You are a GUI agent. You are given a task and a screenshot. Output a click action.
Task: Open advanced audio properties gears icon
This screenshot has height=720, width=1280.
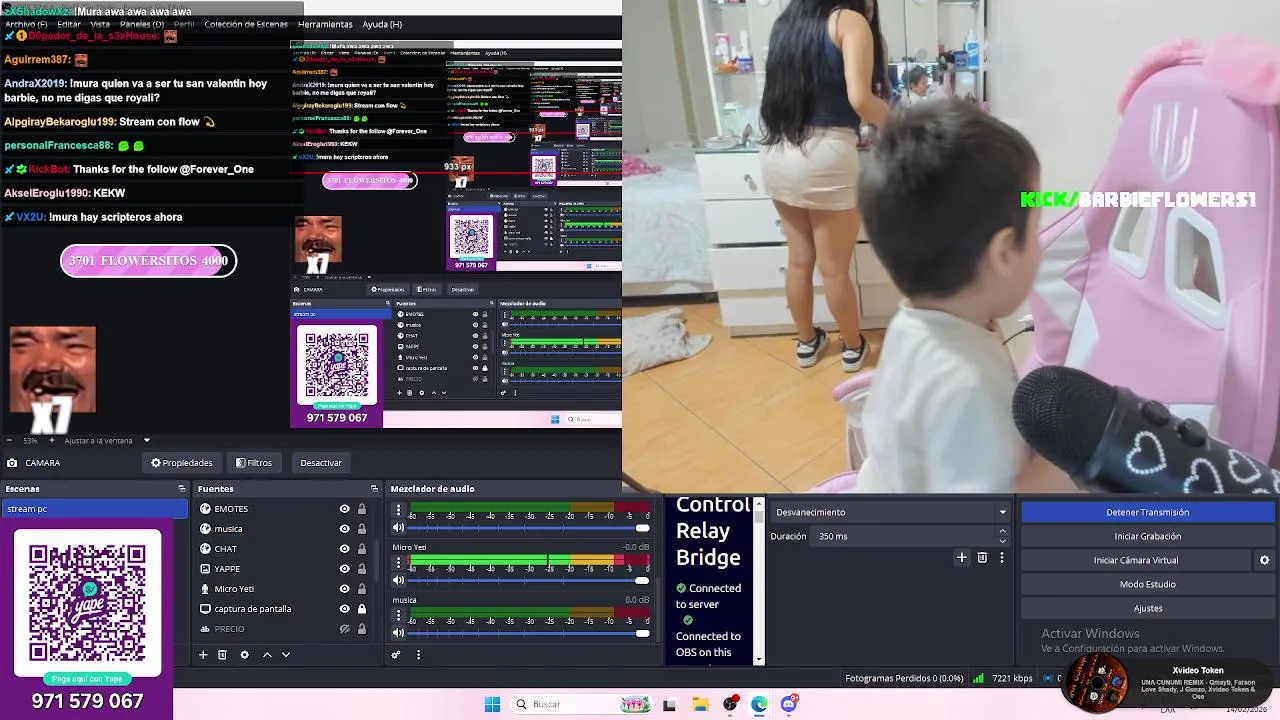click(396, 655)
